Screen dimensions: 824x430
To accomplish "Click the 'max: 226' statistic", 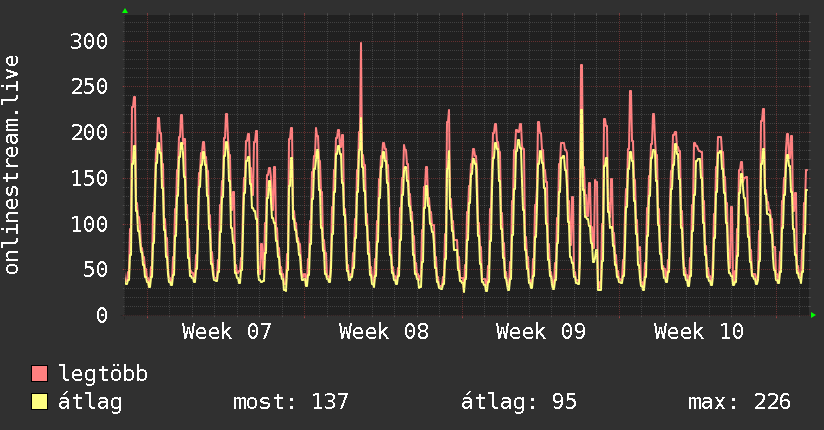I will point(739,402).
